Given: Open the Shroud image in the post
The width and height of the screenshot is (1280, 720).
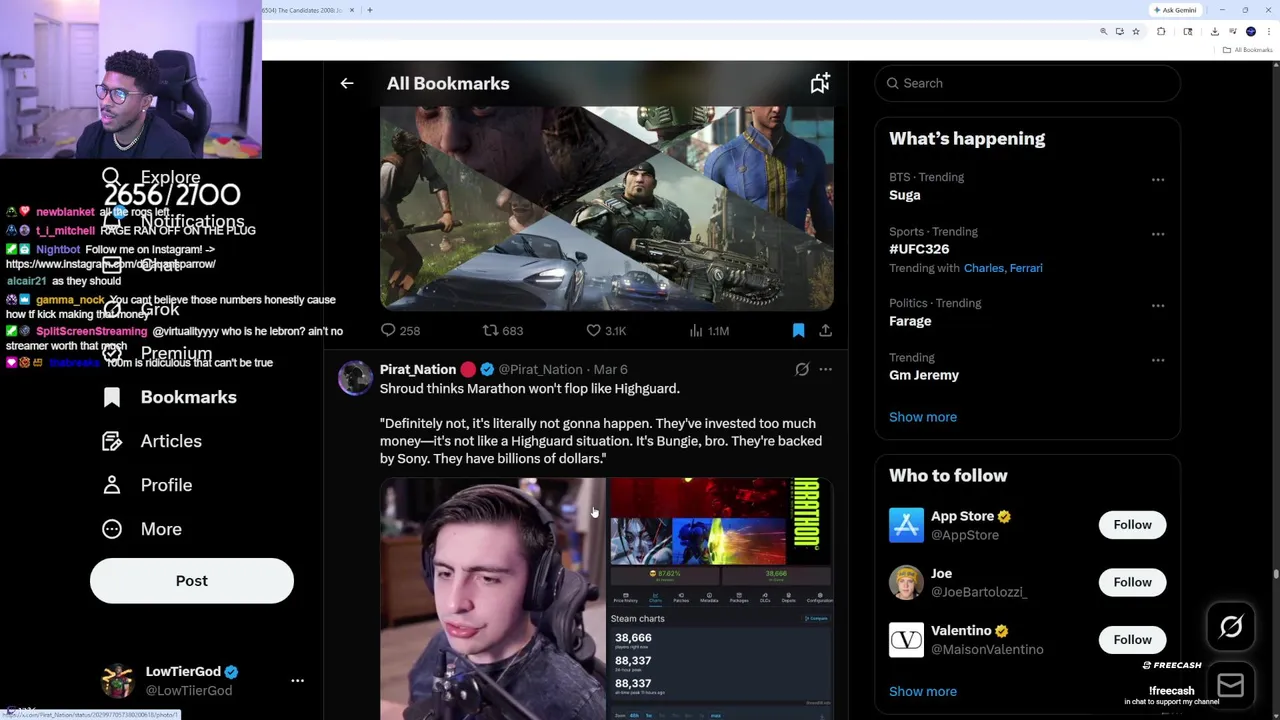Looking at the screenshot, I should pyautogui.click(x=492, y=599).
